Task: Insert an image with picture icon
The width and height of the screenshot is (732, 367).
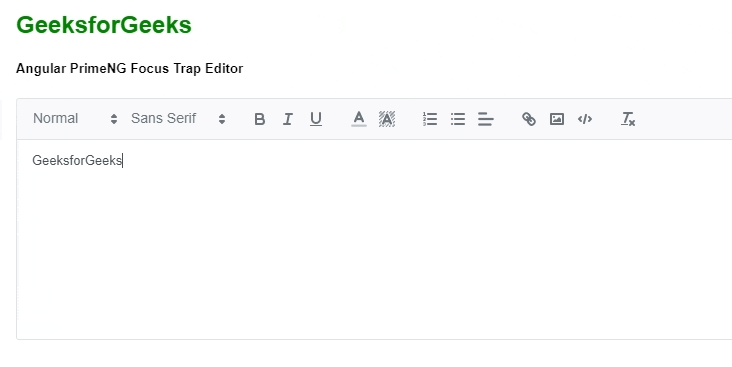Action: 556,119
